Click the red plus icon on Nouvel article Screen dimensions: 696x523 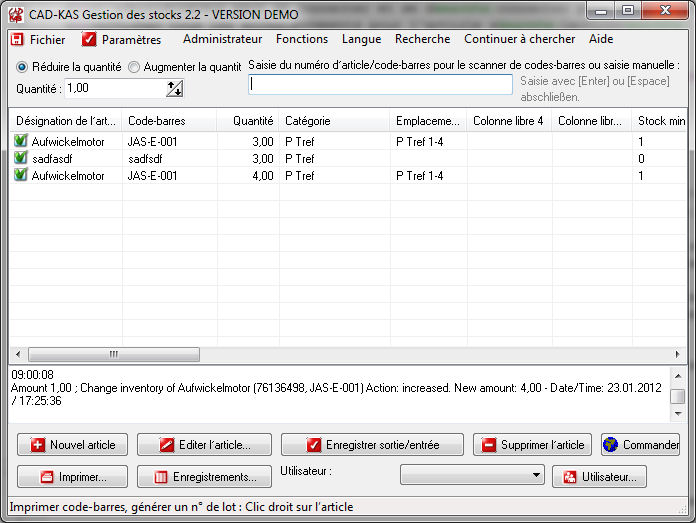click(x=38, y=445)
